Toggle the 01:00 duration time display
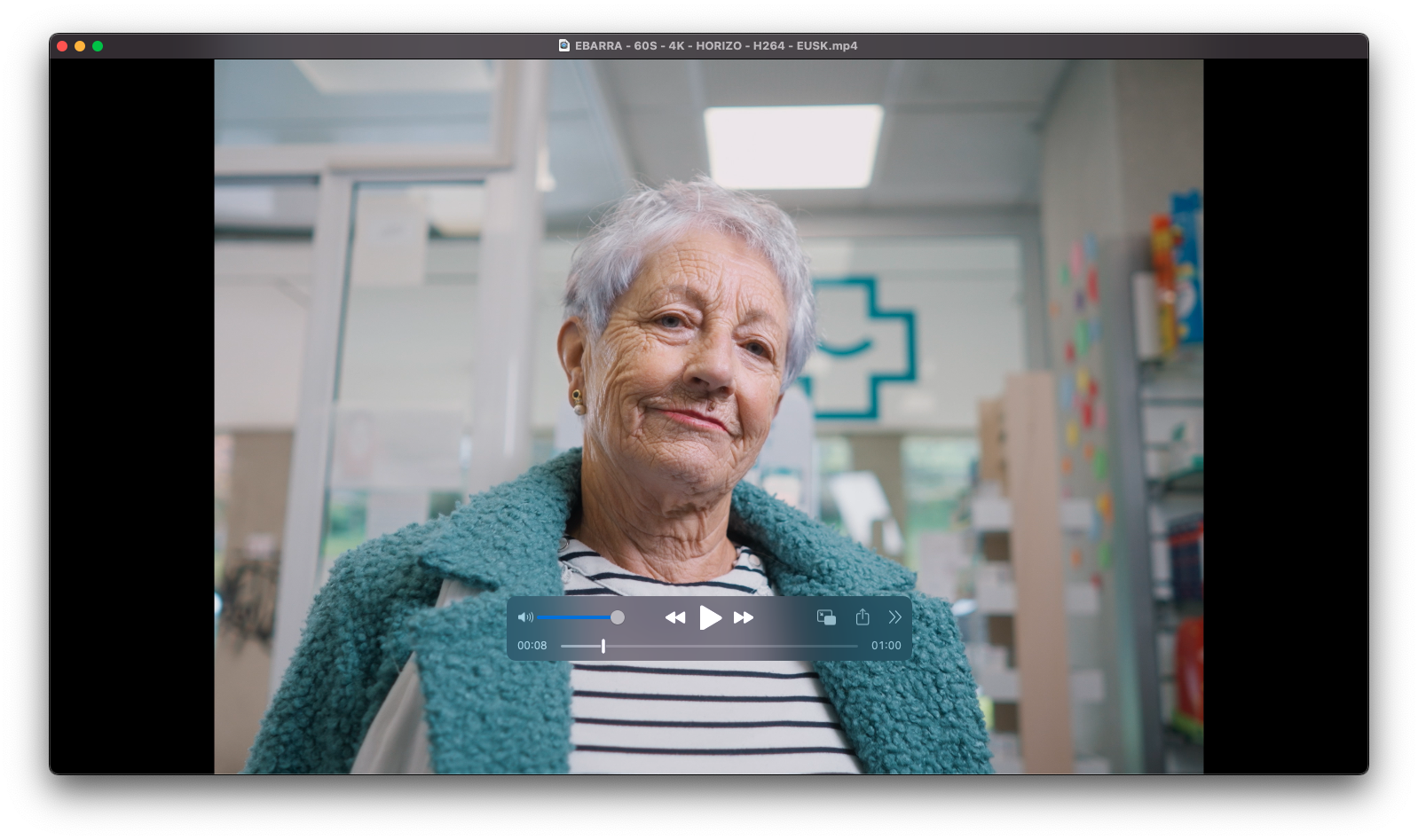 (886, 646)
